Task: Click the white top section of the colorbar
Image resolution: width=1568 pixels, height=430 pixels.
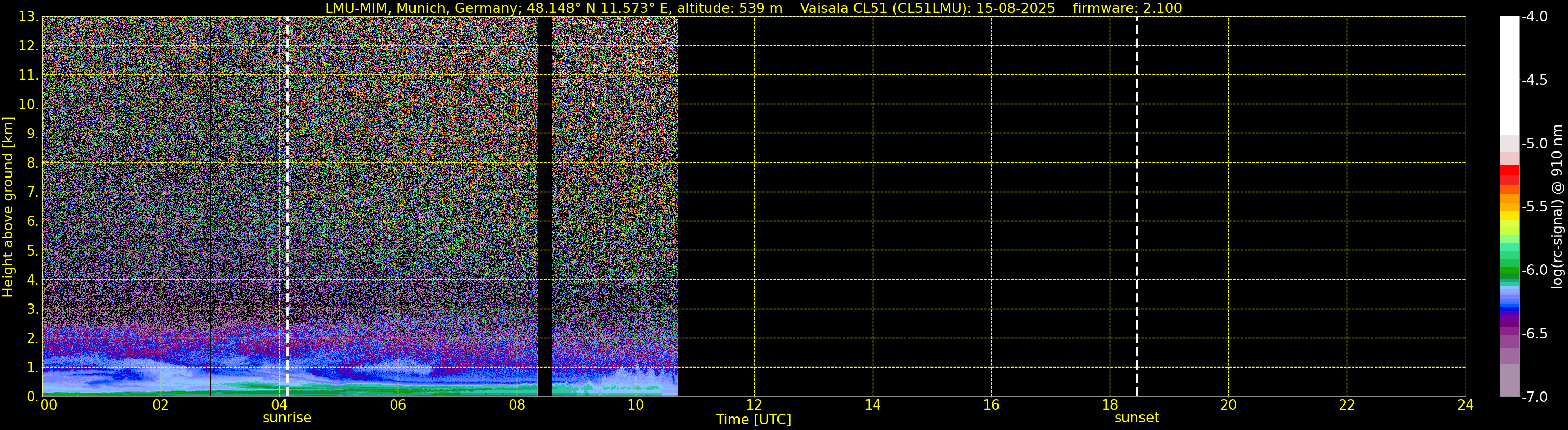Action: click(x=1510, y=75)
